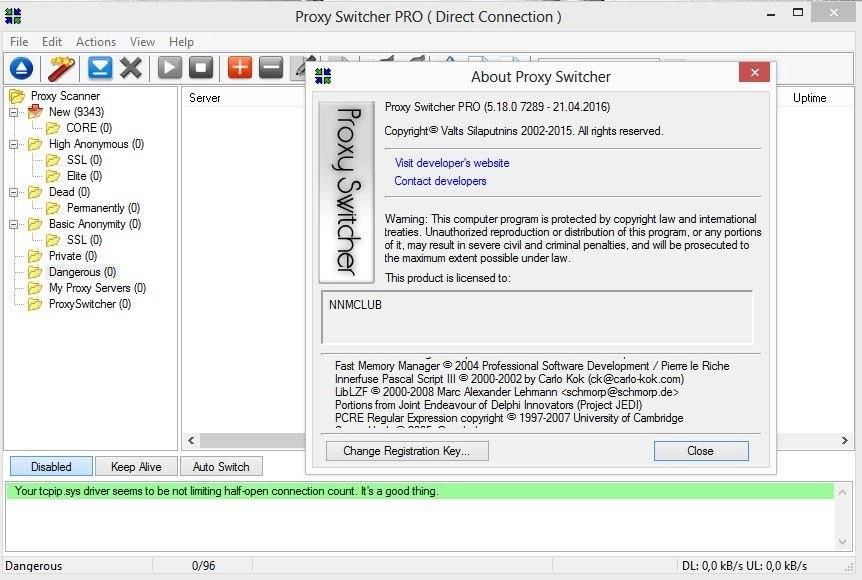Click the Elite folder icon
The height and width of the screenshot is (580, 862).
coord(53,176)
